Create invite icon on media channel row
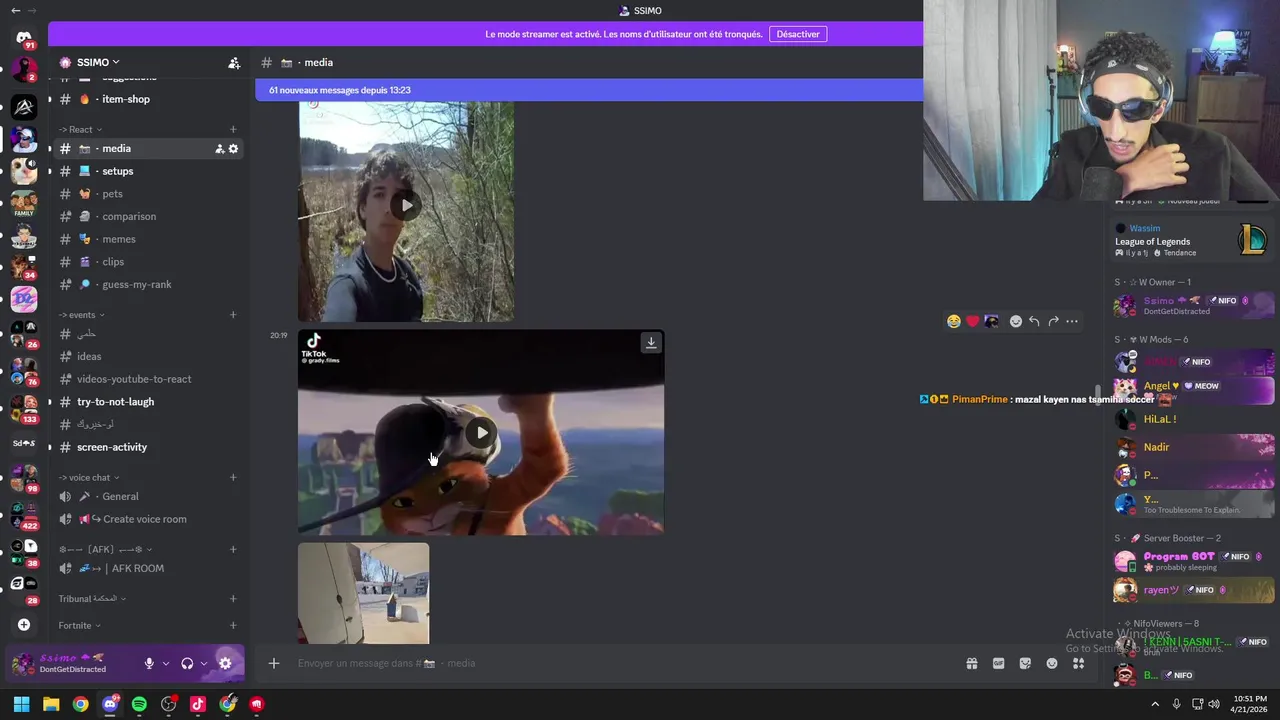This screenshot has width=1280, height=720. click(x=219, y=149)
